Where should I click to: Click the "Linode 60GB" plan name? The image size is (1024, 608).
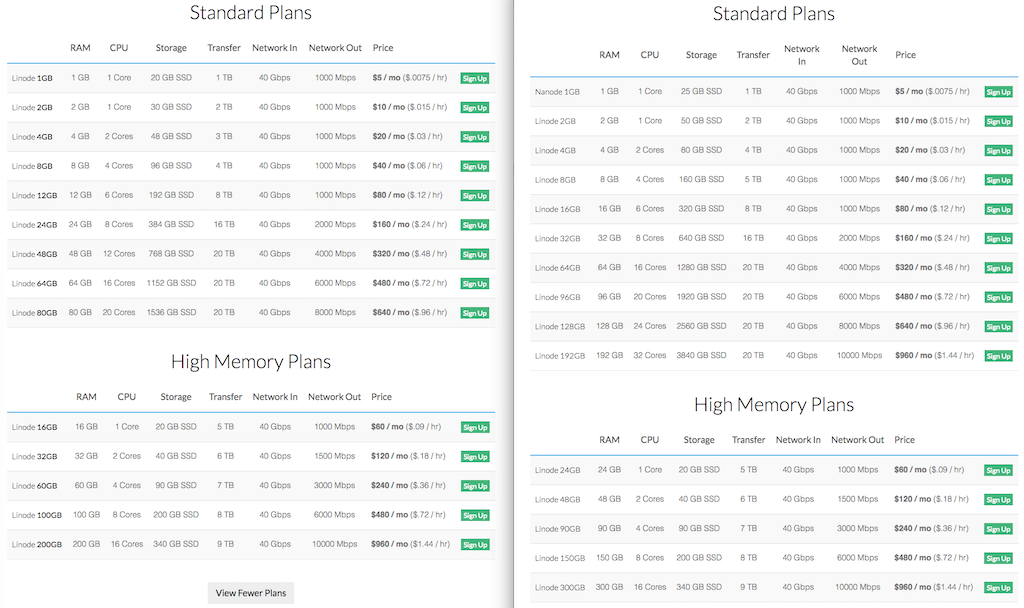[x=35, y=486]
